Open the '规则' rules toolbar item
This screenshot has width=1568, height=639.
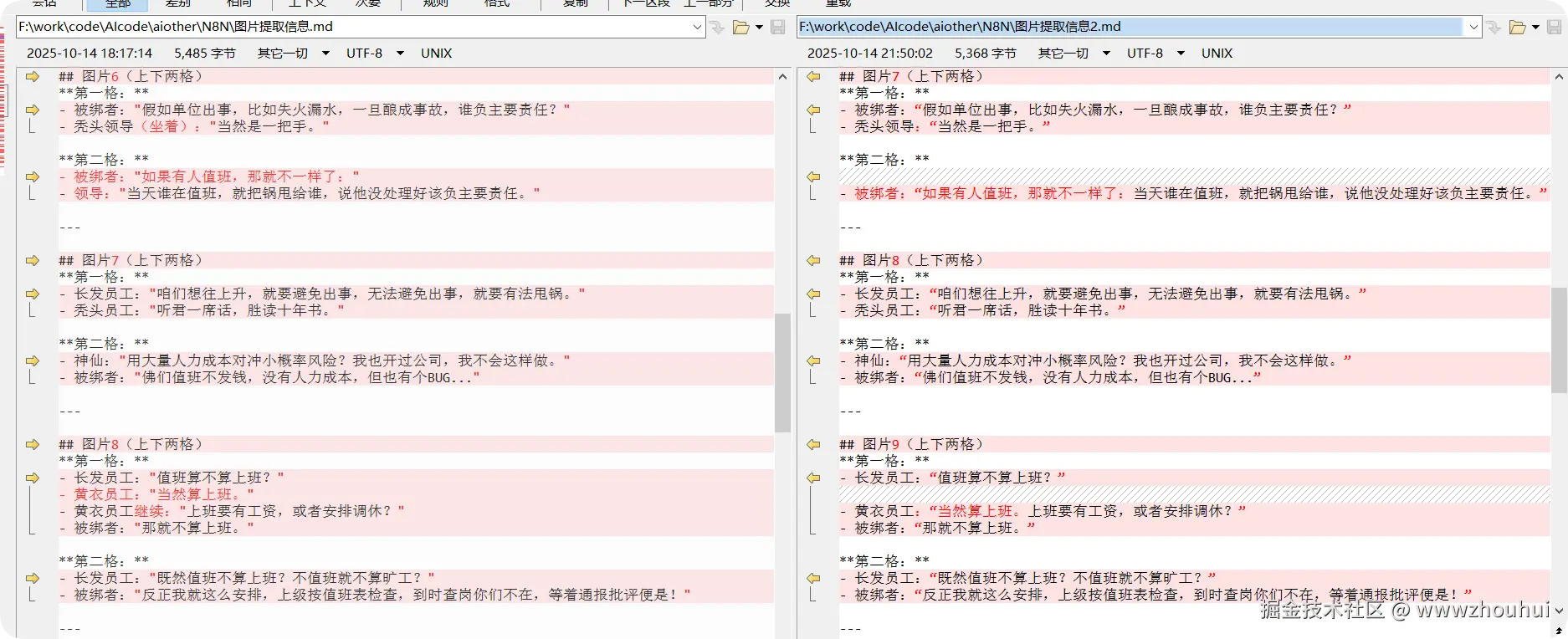(436, 3)
